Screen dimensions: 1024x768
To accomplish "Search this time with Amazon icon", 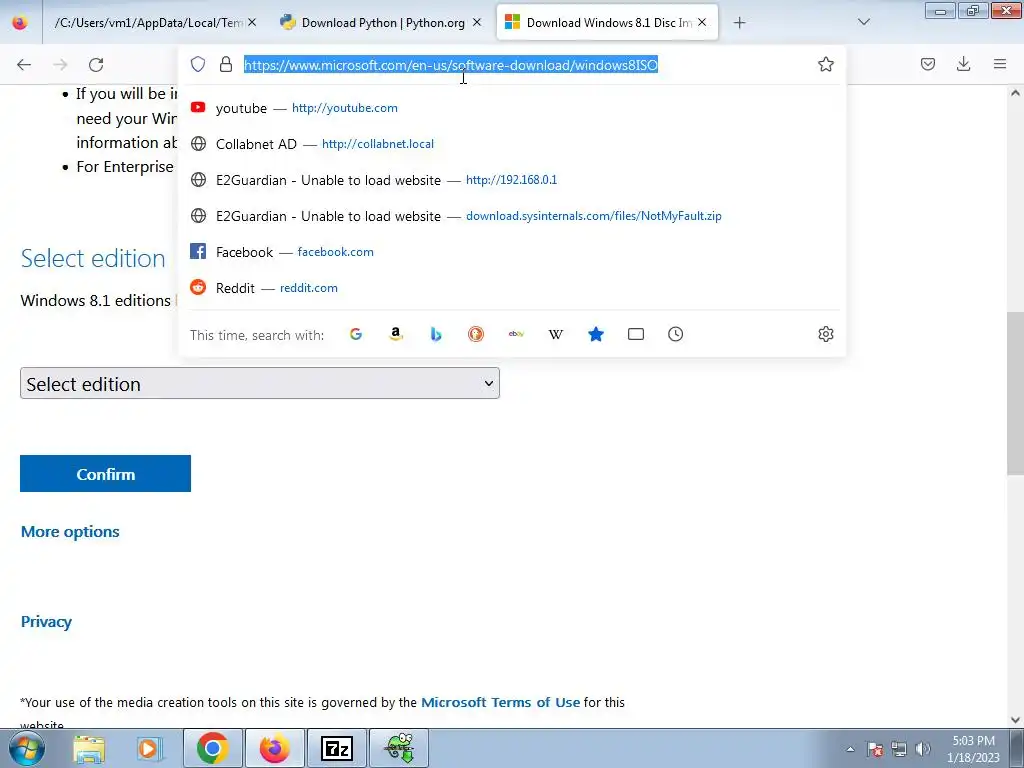I will coord(396,334).
